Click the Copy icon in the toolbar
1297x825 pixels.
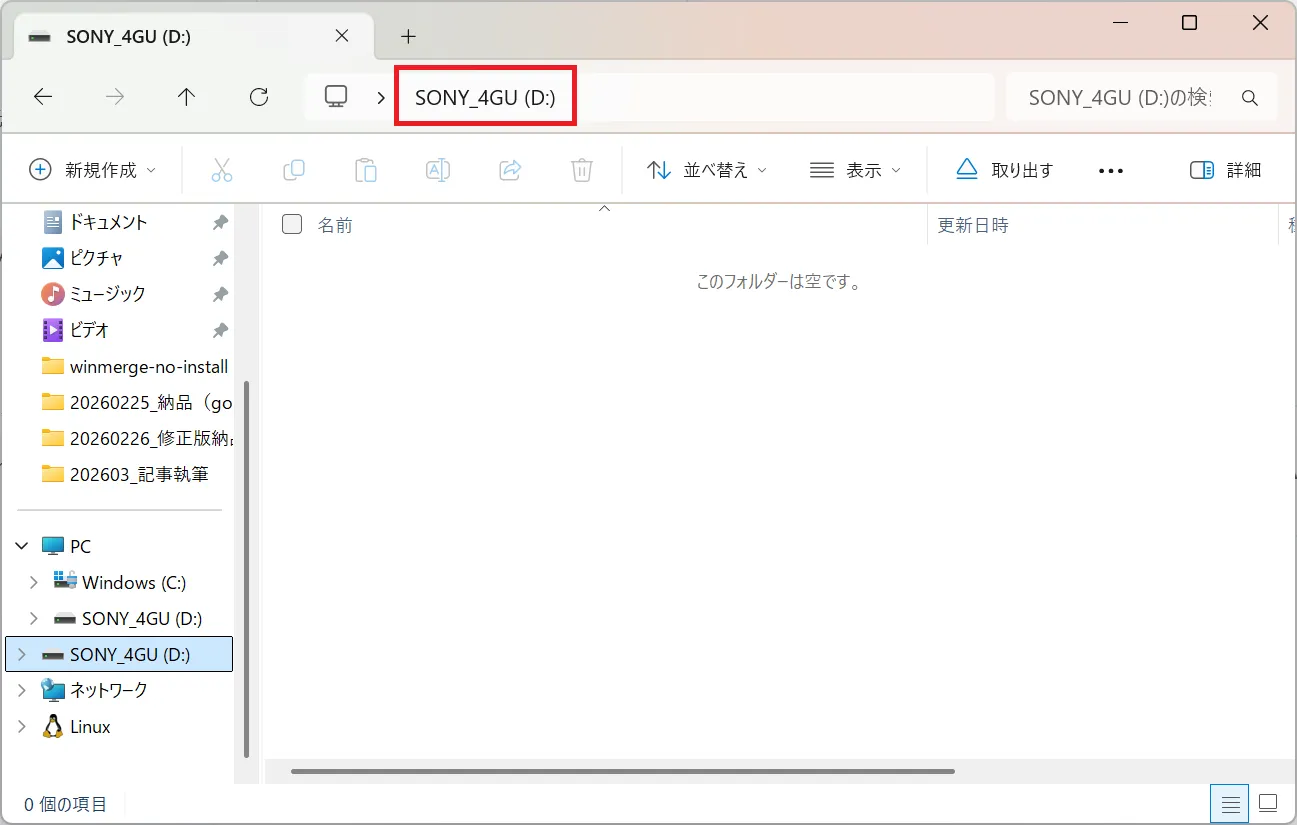(294, 169)
